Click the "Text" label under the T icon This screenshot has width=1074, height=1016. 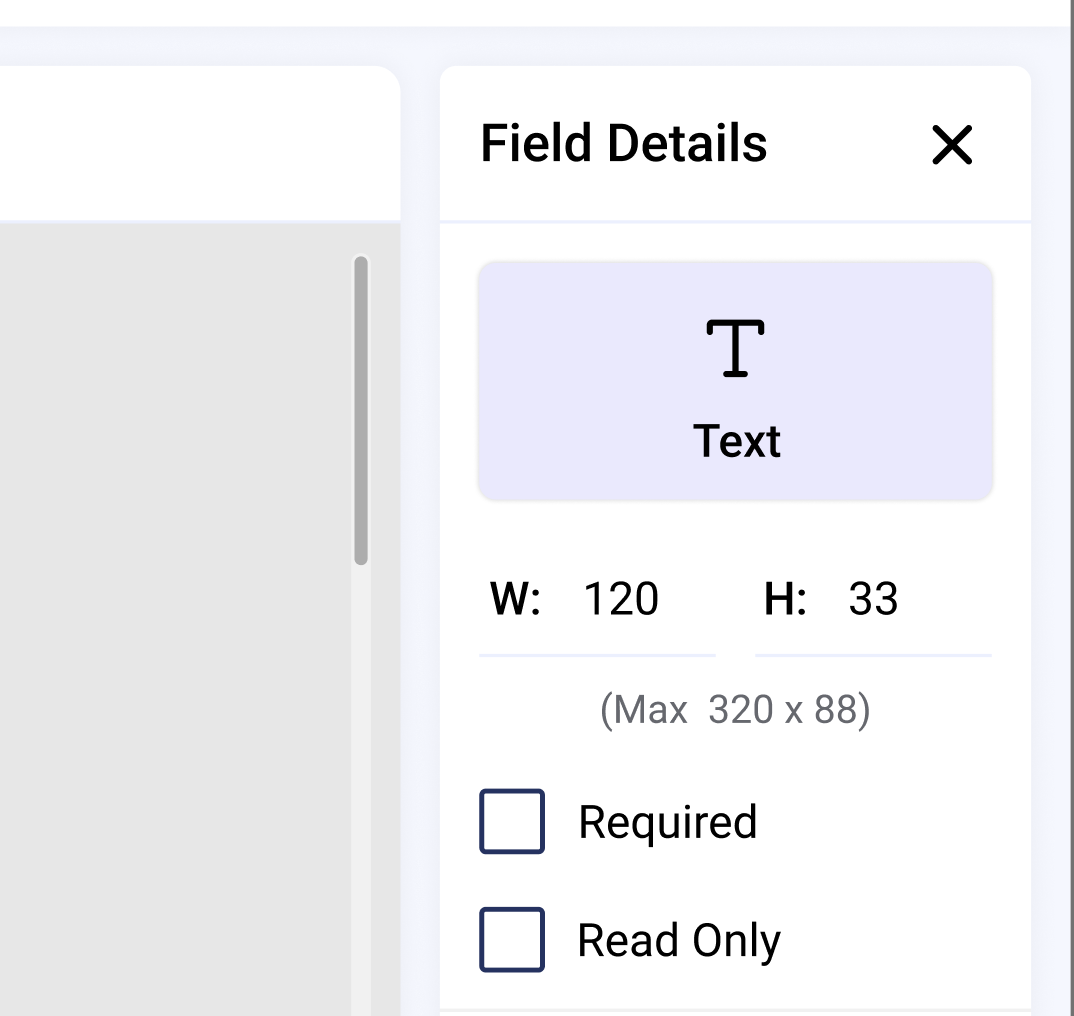pyautogui.click(x=737, y=441)
